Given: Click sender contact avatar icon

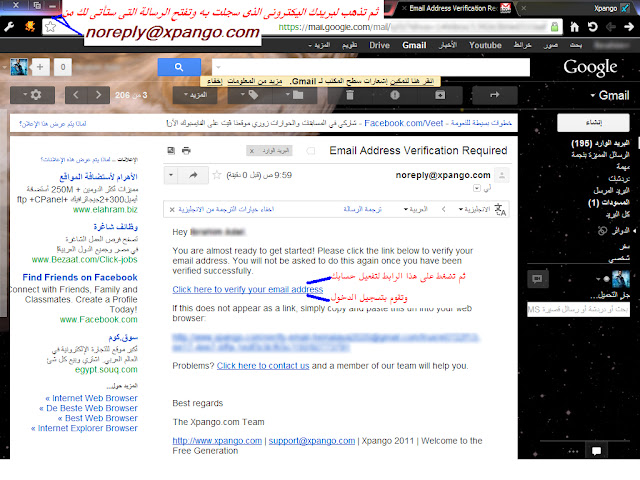Looking at the screenshot, I should coord(502,176).
